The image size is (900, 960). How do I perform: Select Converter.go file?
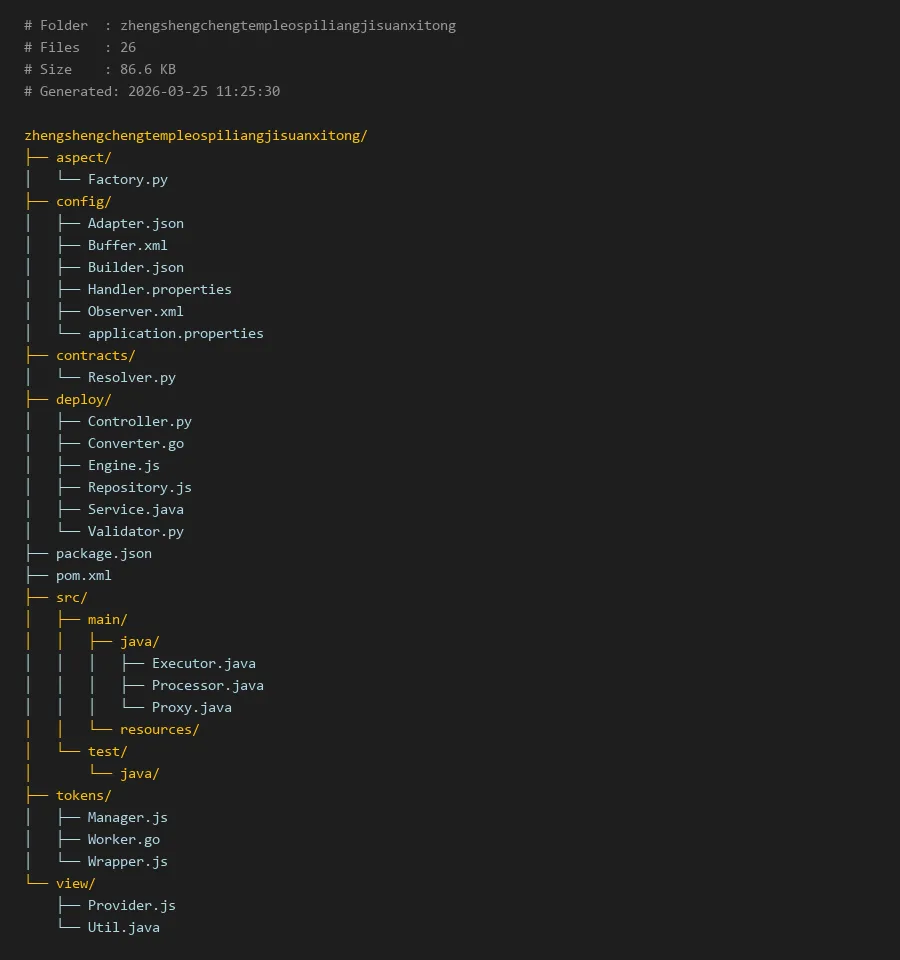(135, 443)
